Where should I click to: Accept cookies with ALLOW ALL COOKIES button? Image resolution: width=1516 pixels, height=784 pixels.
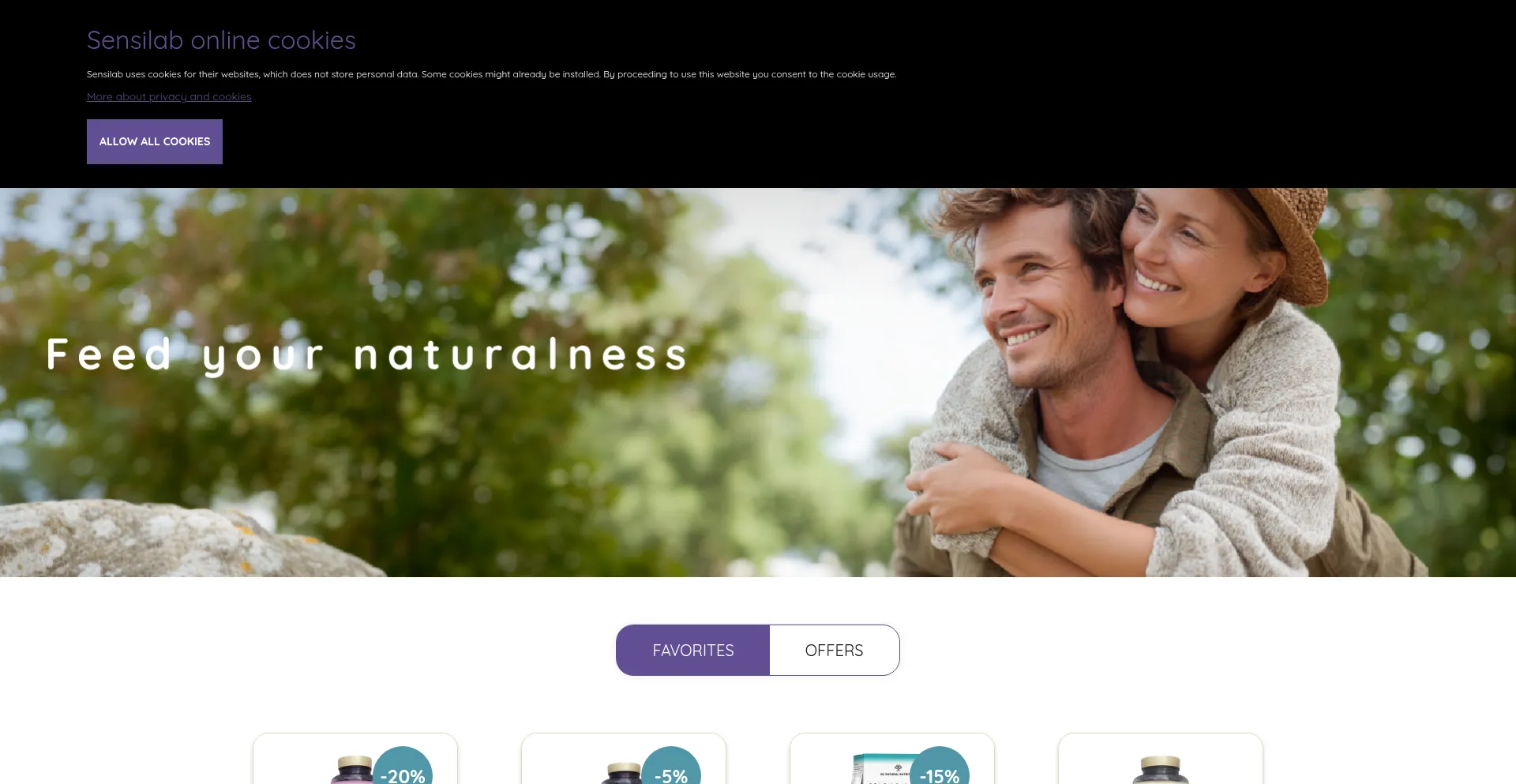[155, 141]
